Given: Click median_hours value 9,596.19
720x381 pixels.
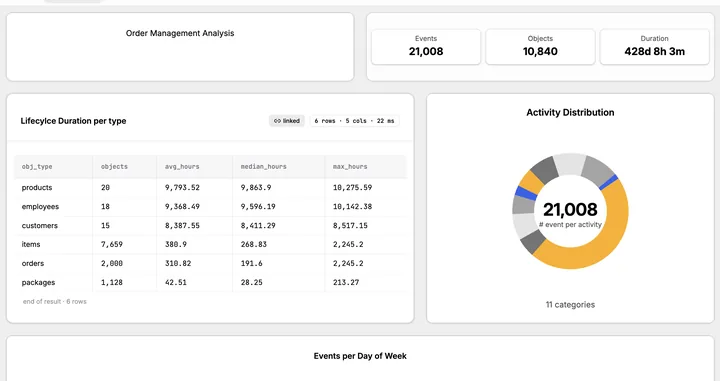Looking at the screenshot, I should pyautogui.click(x=258, y=207).
